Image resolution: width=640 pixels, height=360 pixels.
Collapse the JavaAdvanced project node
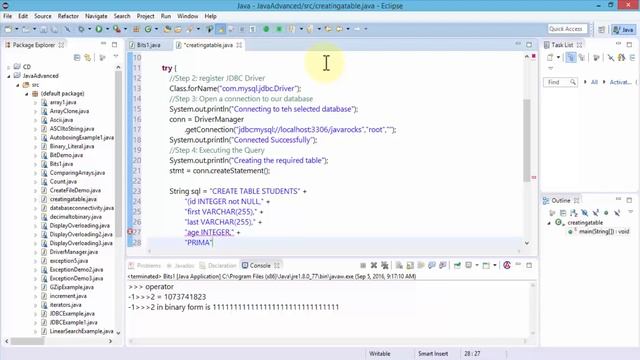point(9,76)
